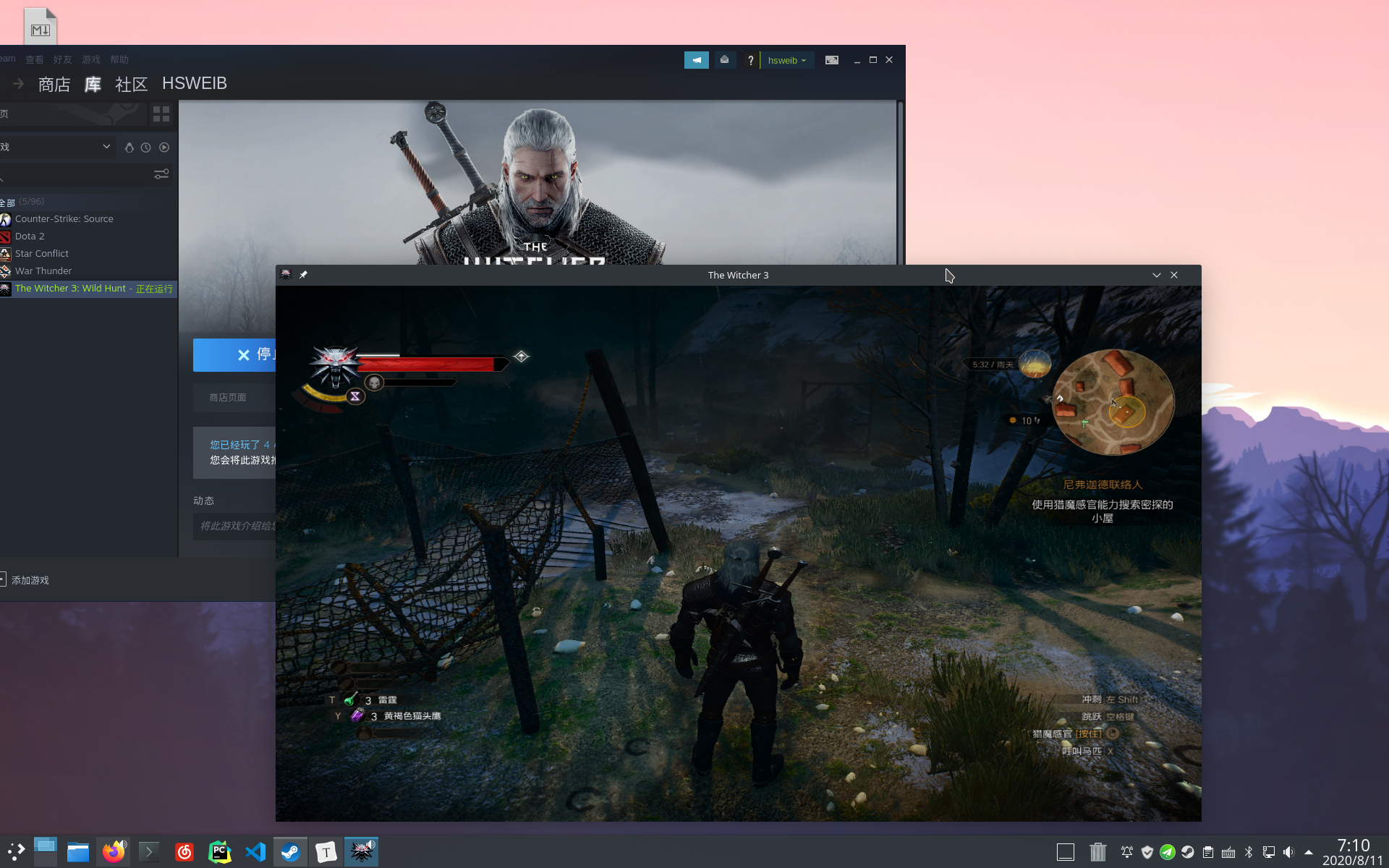
Task: Click the Steam help question mark
Action: click(x=750, y=60)
